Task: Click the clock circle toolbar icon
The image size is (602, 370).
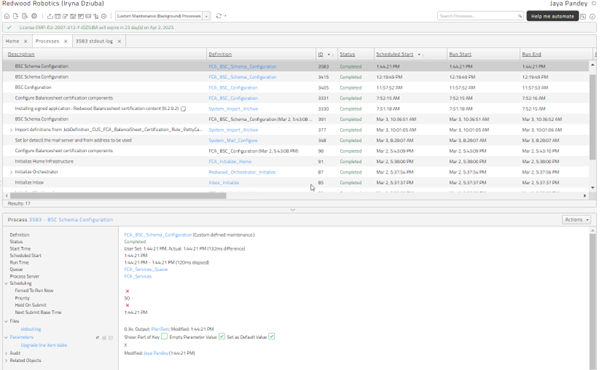Action: click(104, 16)
